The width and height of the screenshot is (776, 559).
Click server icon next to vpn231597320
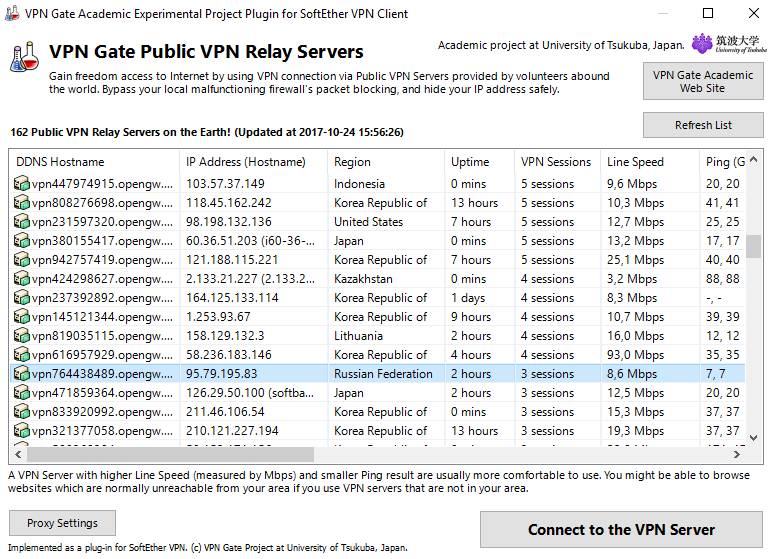click(22, 222)
